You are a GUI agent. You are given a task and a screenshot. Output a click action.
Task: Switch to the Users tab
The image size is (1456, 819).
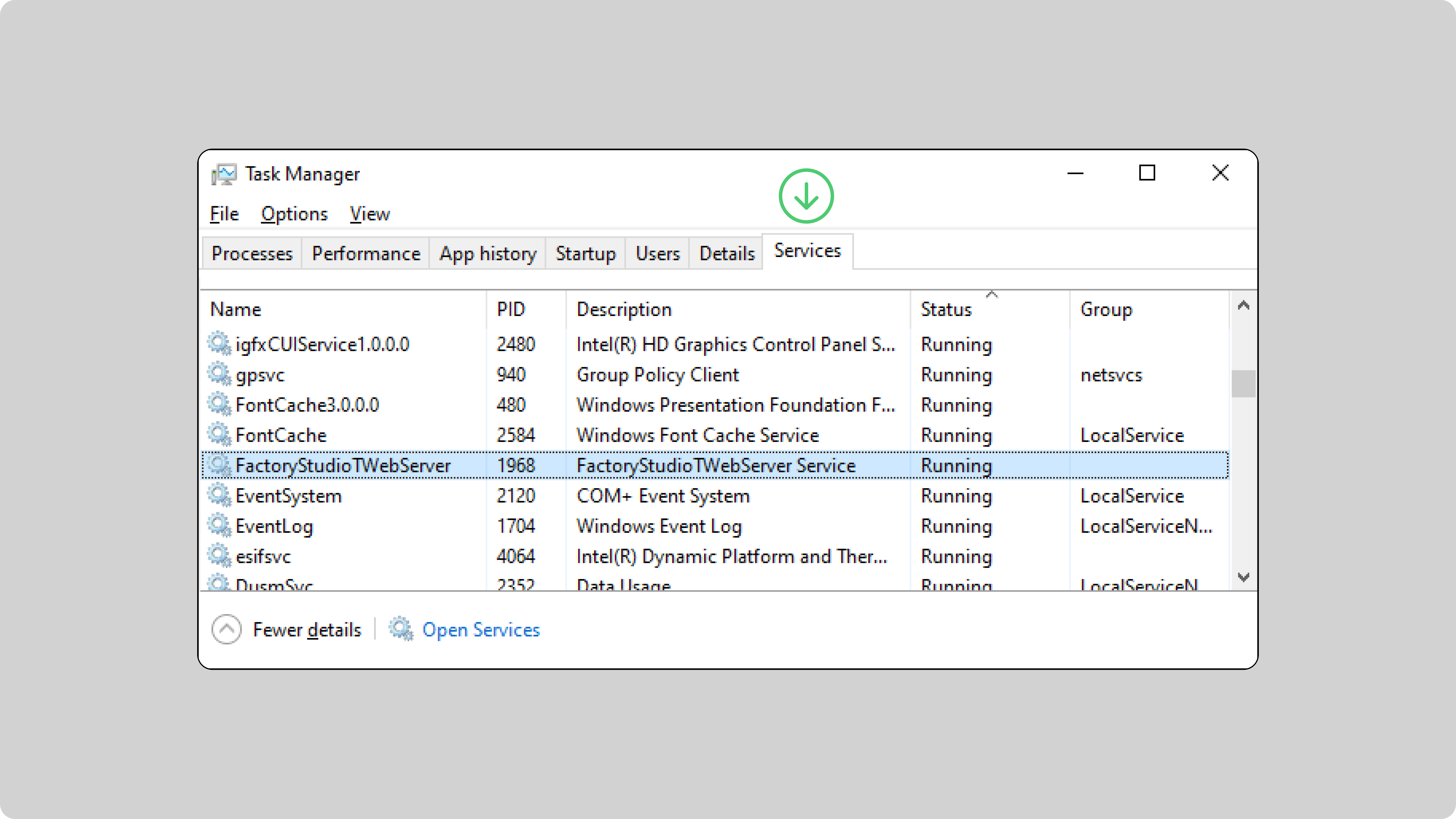657,253
